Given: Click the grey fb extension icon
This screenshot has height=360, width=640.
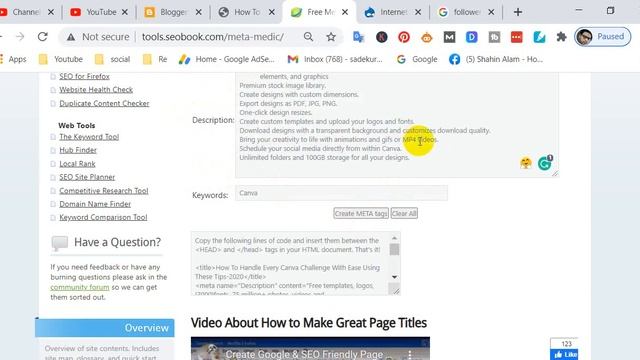Looking at the screenshot, I should click(494, 37).
